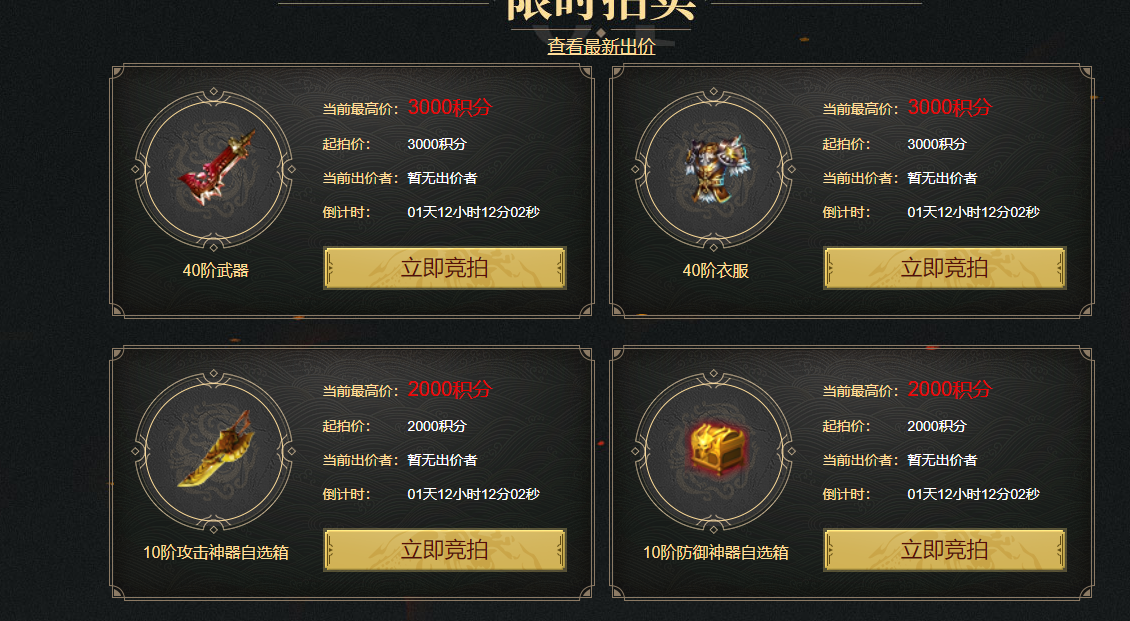Click the 40阶衣服 armor icon
This screenshot has height=621, width=1130.
coord(714,168)
